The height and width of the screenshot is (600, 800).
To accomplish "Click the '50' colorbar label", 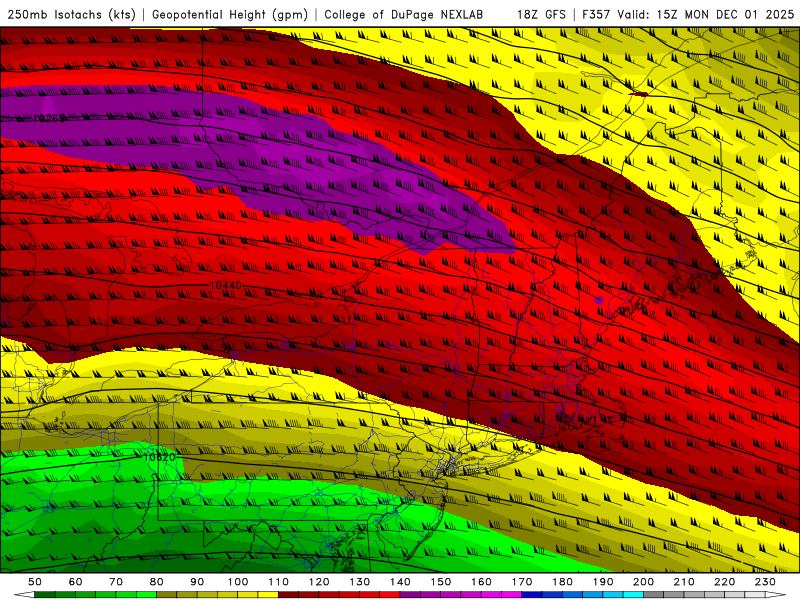I will (35, 582).
